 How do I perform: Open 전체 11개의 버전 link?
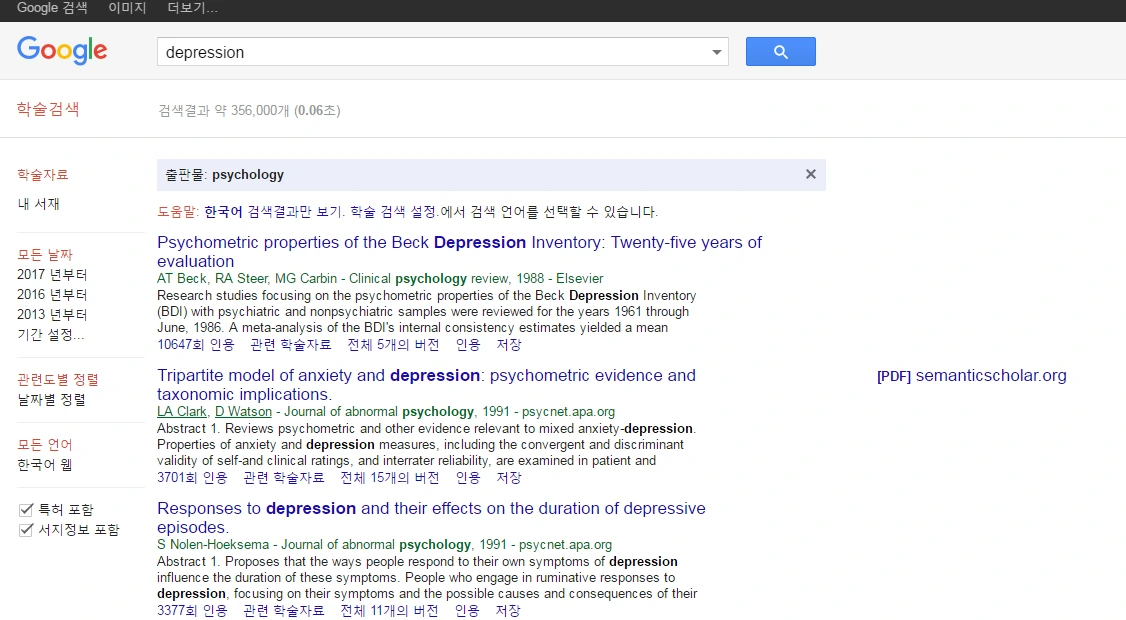point(389,611)
